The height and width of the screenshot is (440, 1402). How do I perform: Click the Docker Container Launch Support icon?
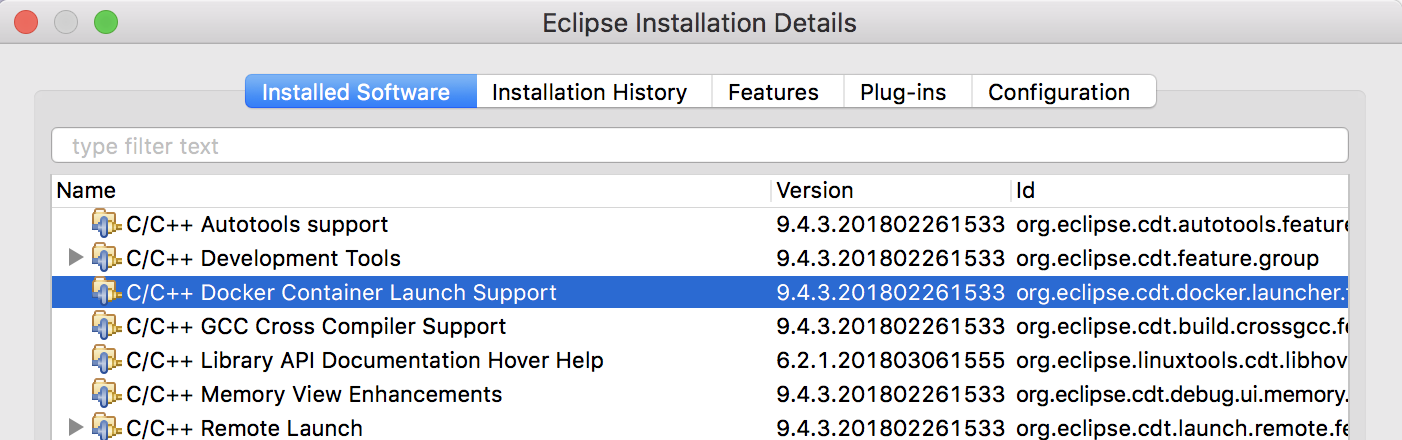105,292
